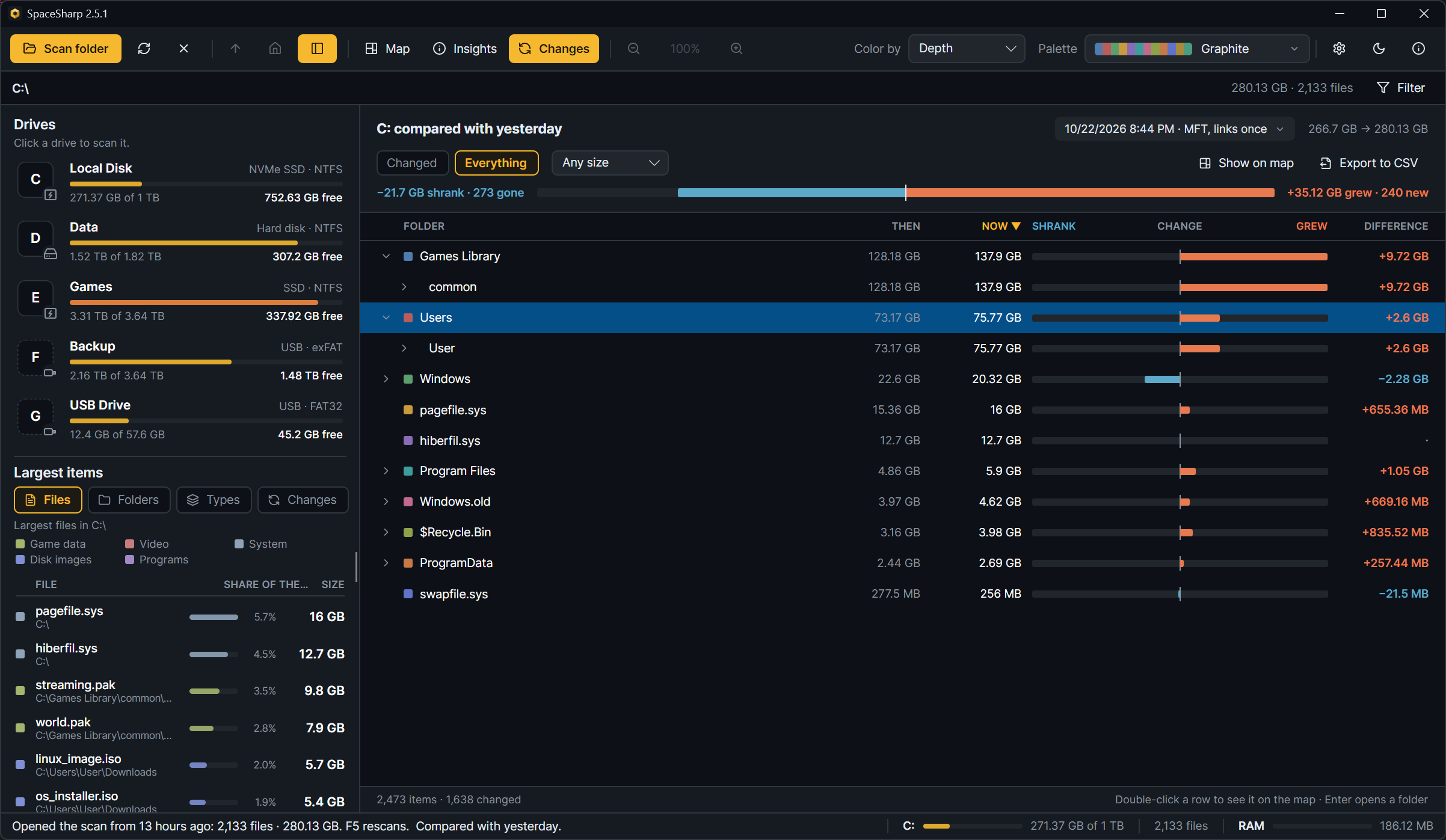Click the zoom in magnifier icon
Image resolution: width=1446 pixels, height=840 pixels.
tap(736, 49)
